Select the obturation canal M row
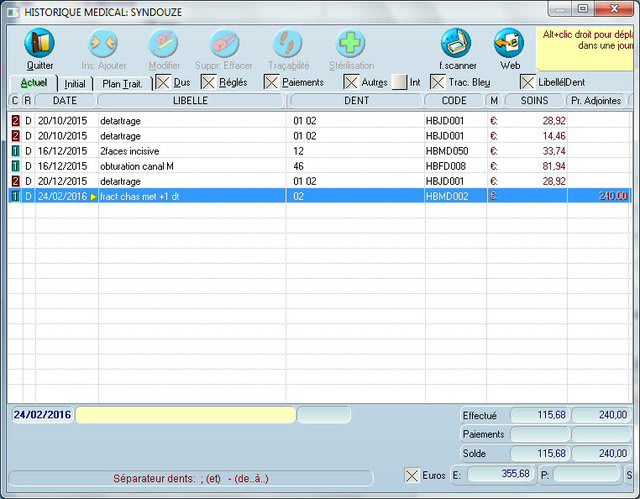Viewport: 640px width, 499px height. [x=137, y=166]
